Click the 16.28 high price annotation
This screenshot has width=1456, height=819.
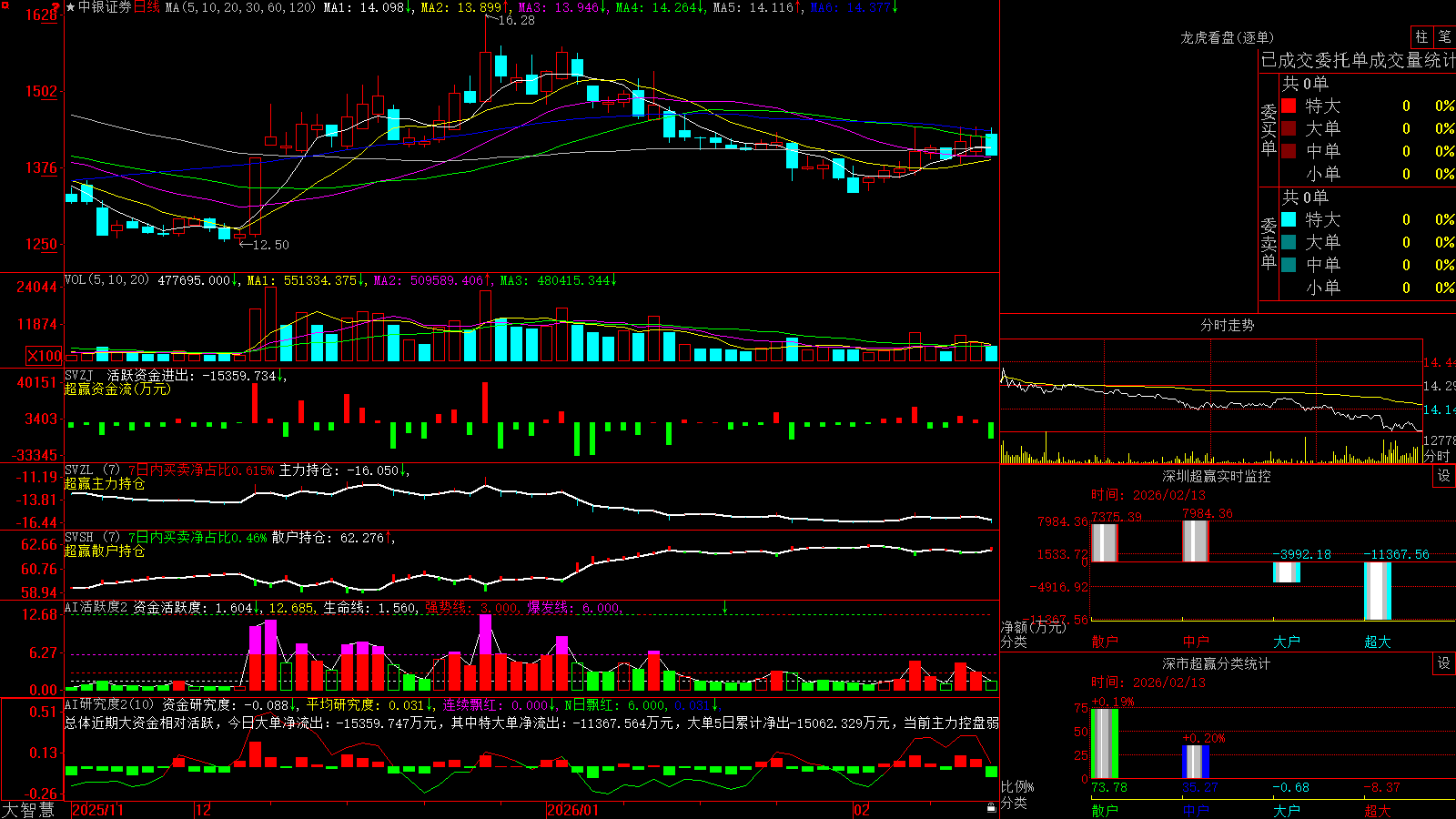pyautogui.click(x=517, y=20)
